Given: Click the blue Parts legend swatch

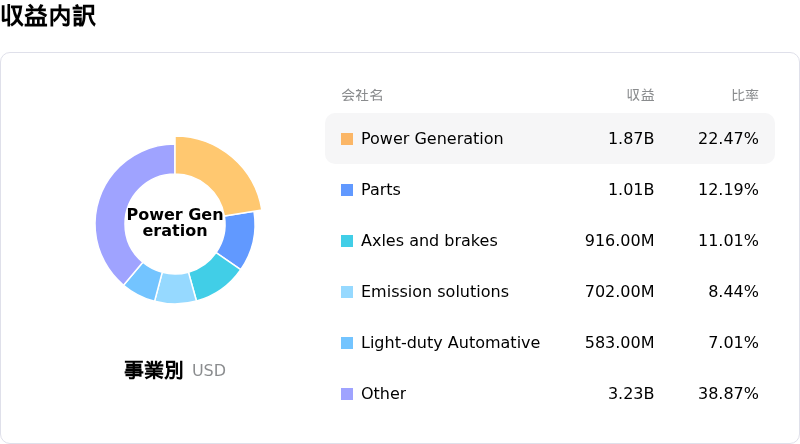Looking at the screenshot, I should (x=347, y=190).
